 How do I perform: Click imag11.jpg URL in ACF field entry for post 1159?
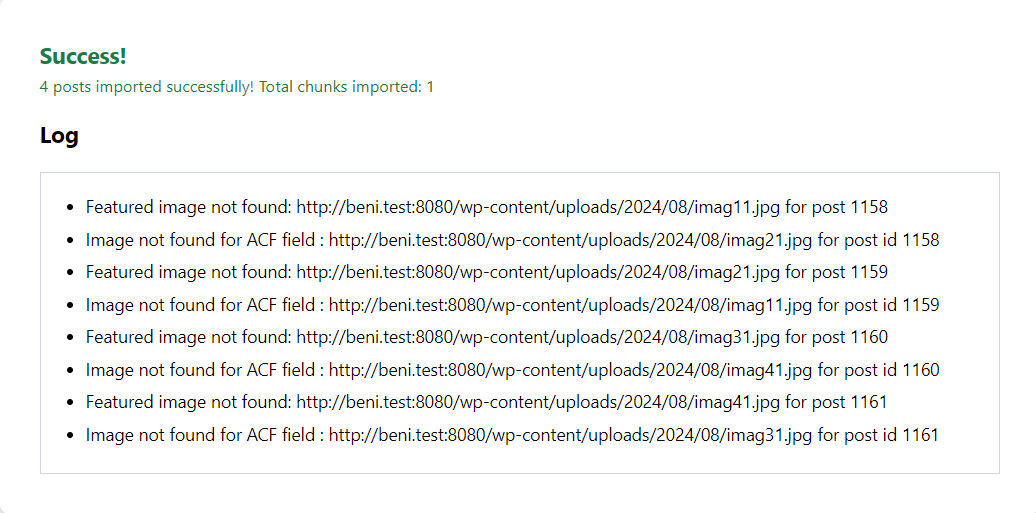click(570, 305)
